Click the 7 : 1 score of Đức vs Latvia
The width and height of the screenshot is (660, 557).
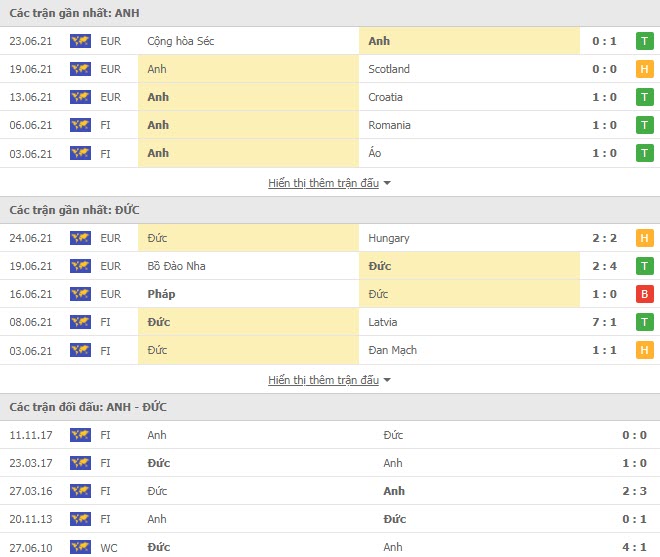click(606, 322)
